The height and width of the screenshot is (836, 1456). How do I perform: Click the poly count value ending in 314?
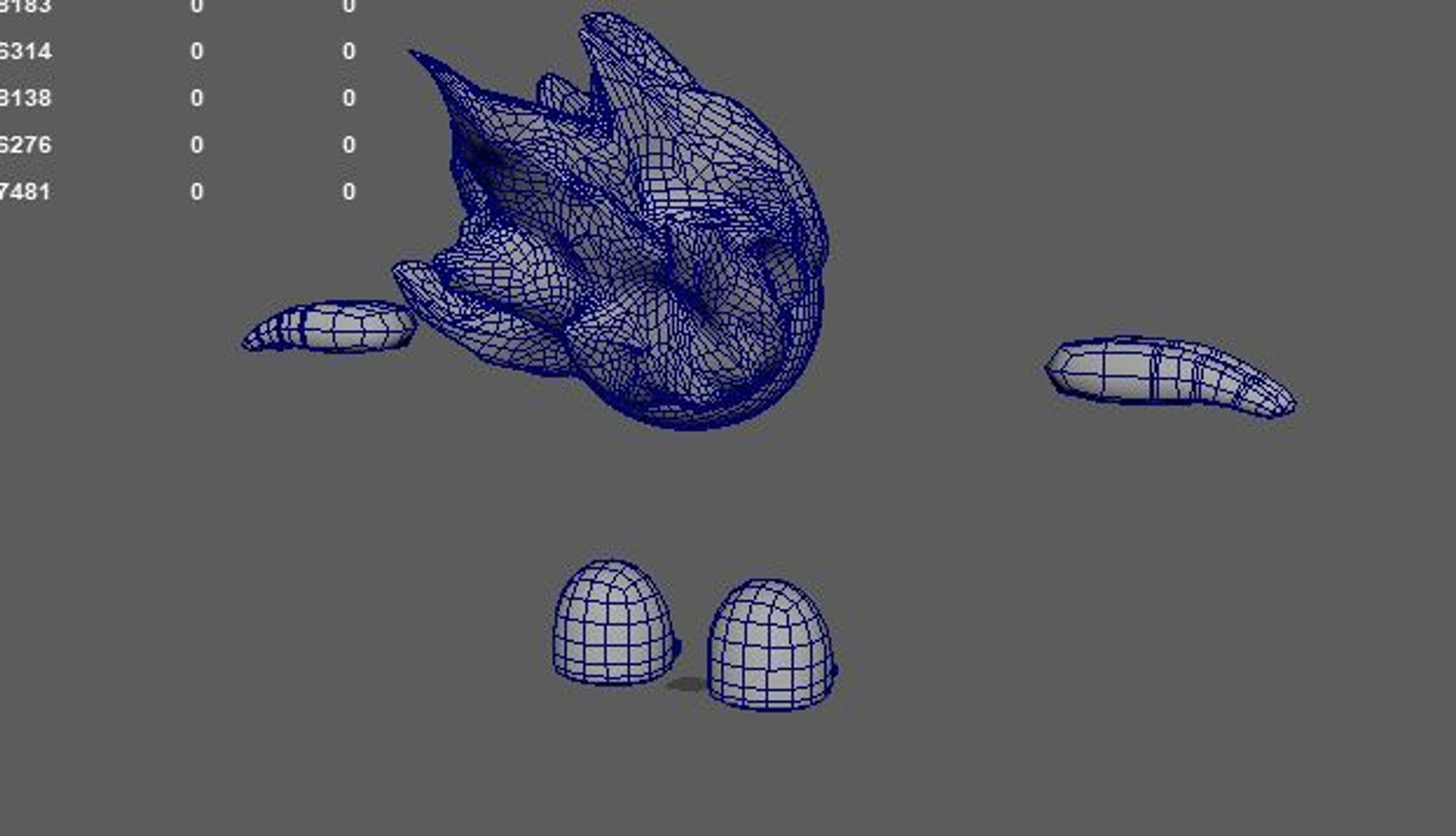point(26,52)
